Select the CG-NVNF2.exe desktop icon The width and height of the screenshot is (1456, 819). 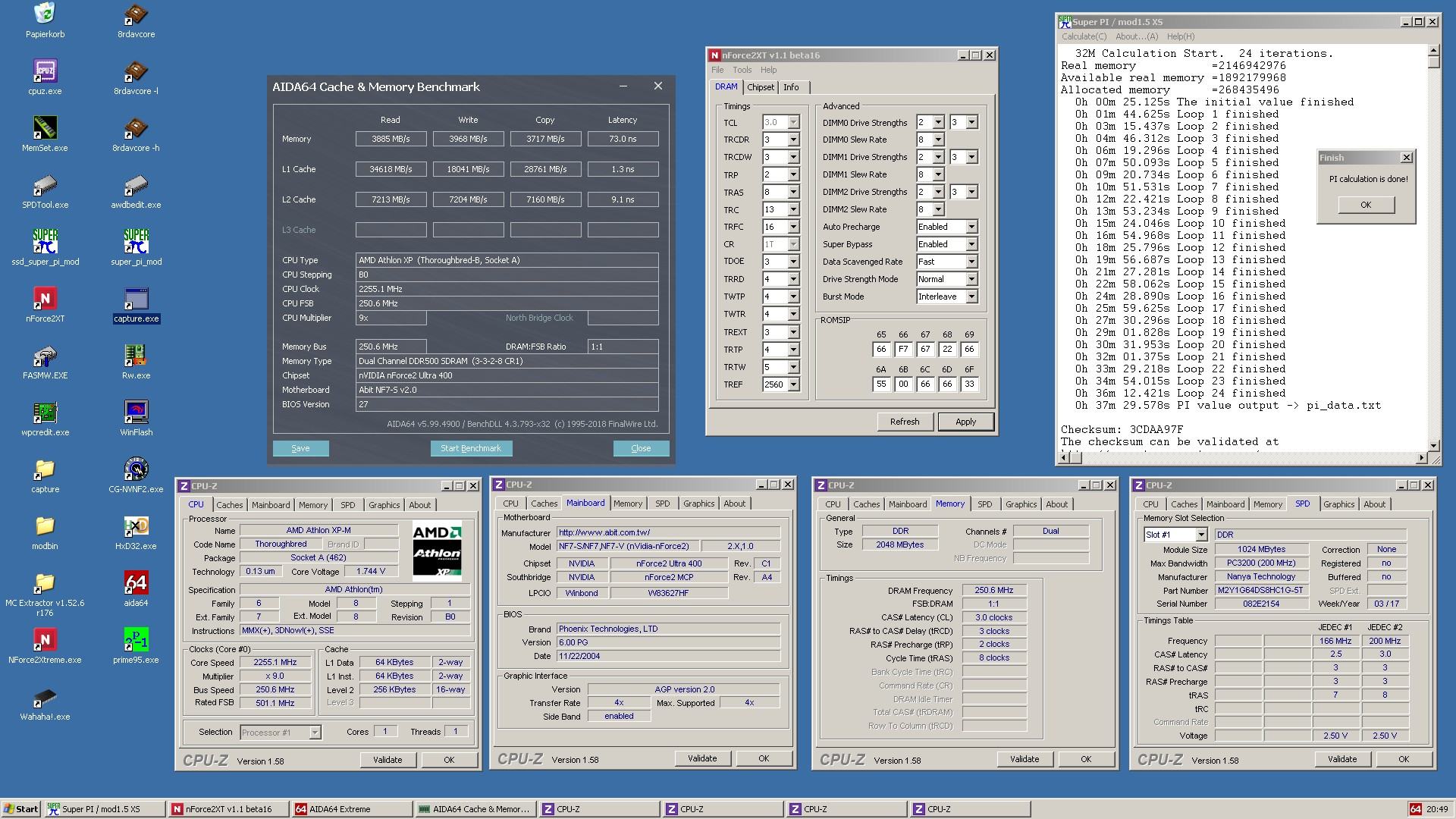tap(136, 475)
